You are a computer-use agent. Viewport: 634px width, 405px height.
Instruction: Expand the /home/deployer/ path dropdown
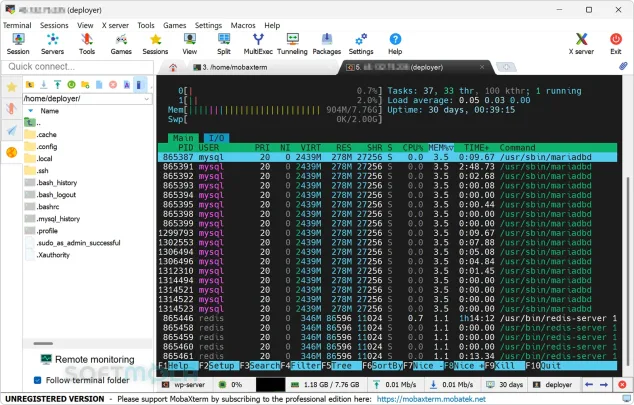pyautogui.click(x=147, y=99)
